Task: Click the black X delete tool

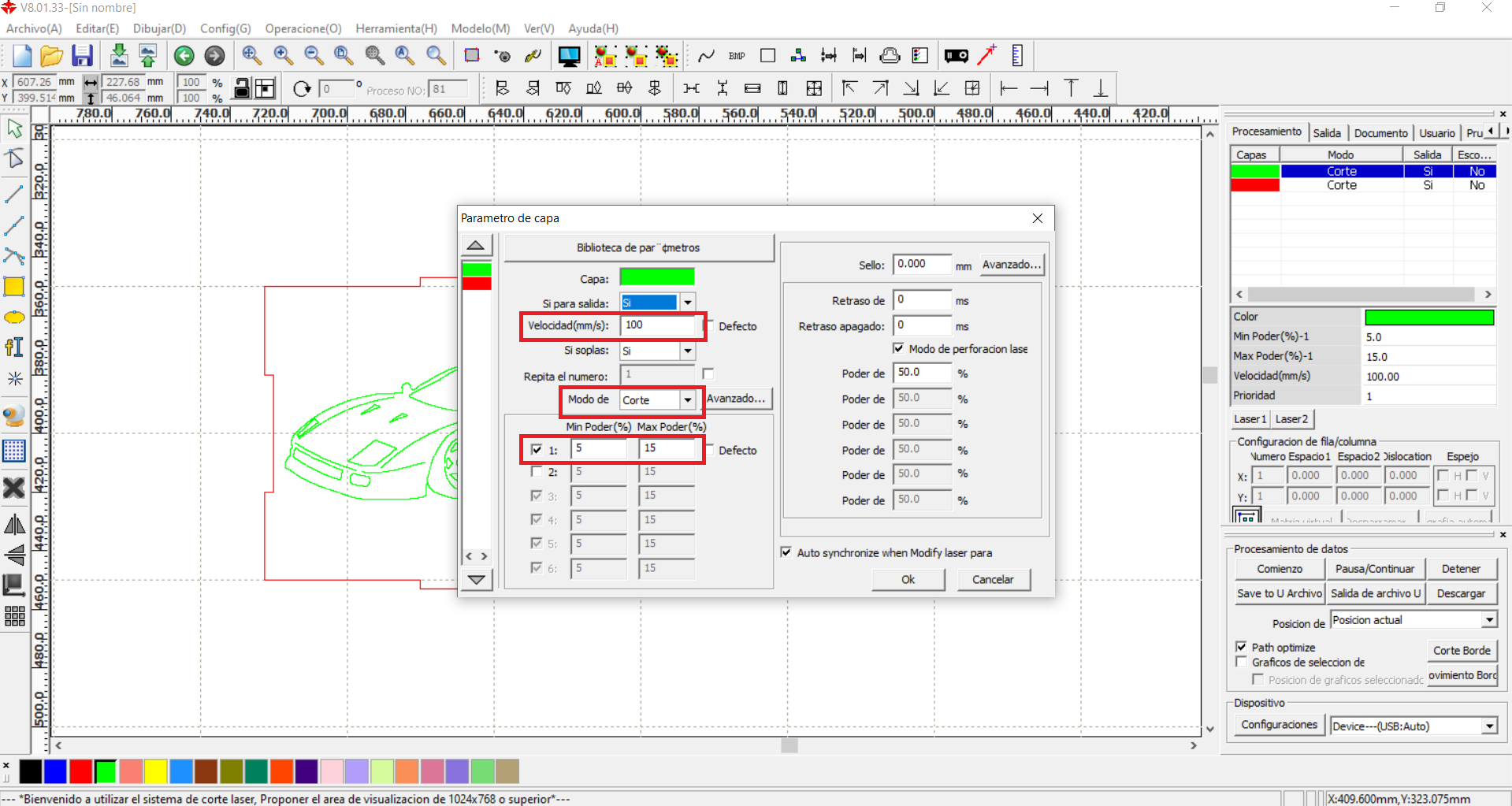Action: tap(14, 488)
